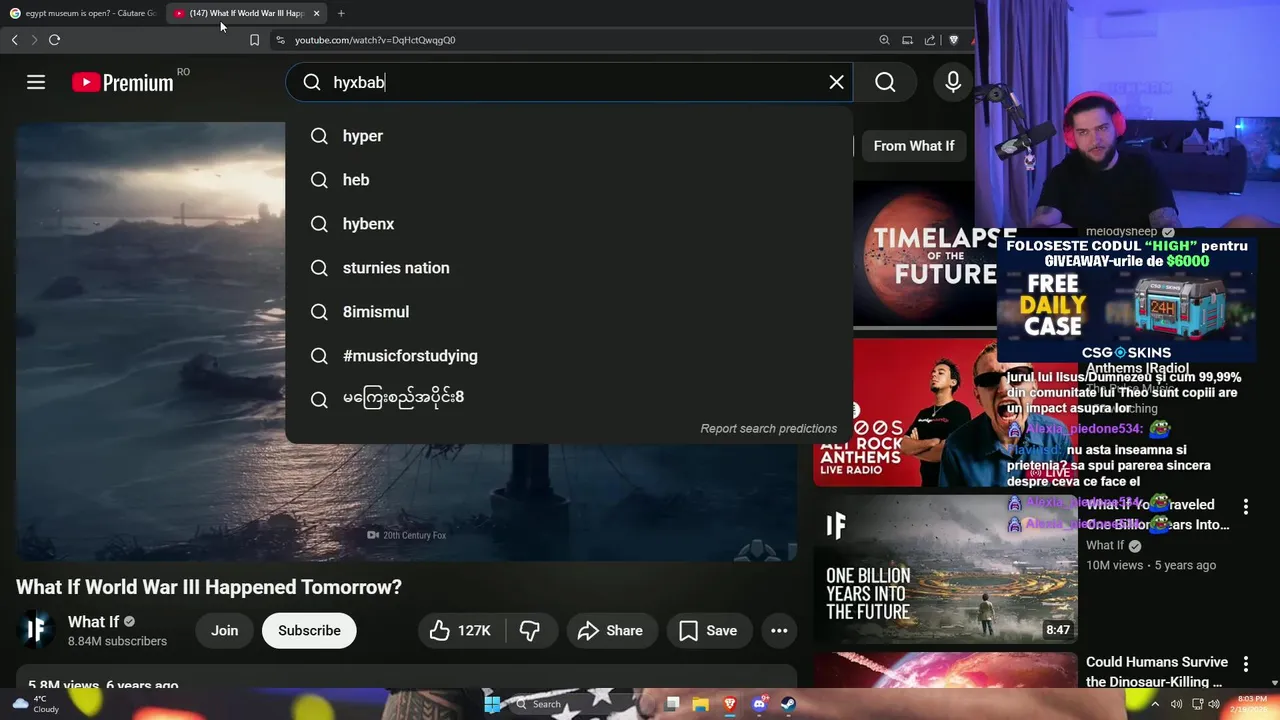Share the World War III video
This screenshot has width=1280, height=720.
pos(610,631)
